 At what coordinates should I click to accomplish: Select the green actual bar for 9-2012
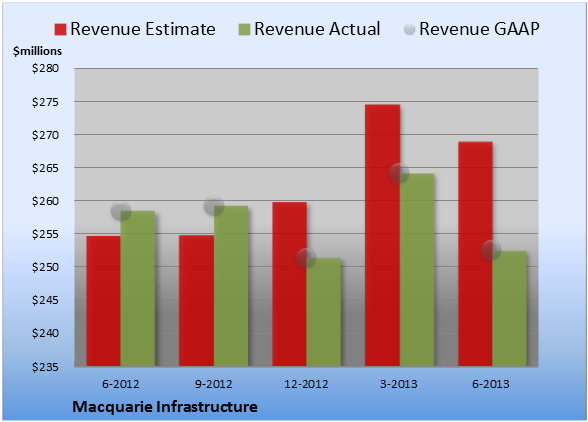point(231,286)
